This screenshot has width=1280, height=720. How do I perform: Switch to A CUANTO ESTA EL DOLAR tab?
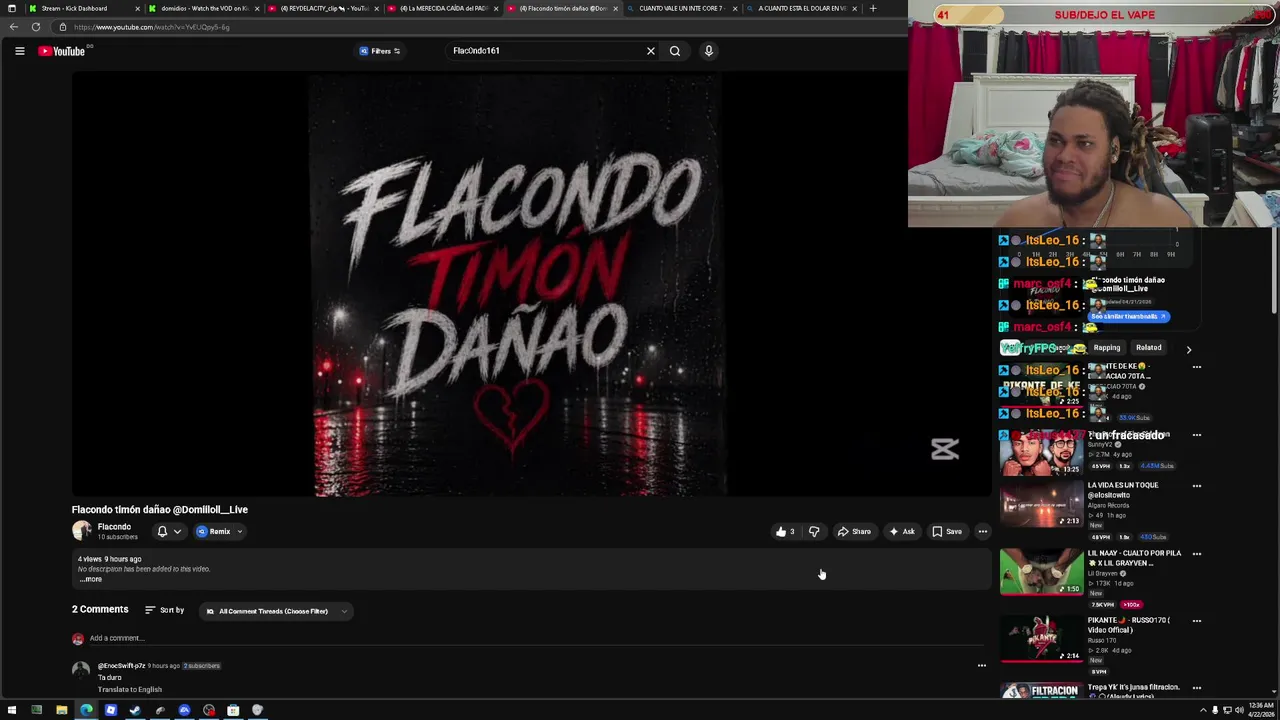point(802,8)
